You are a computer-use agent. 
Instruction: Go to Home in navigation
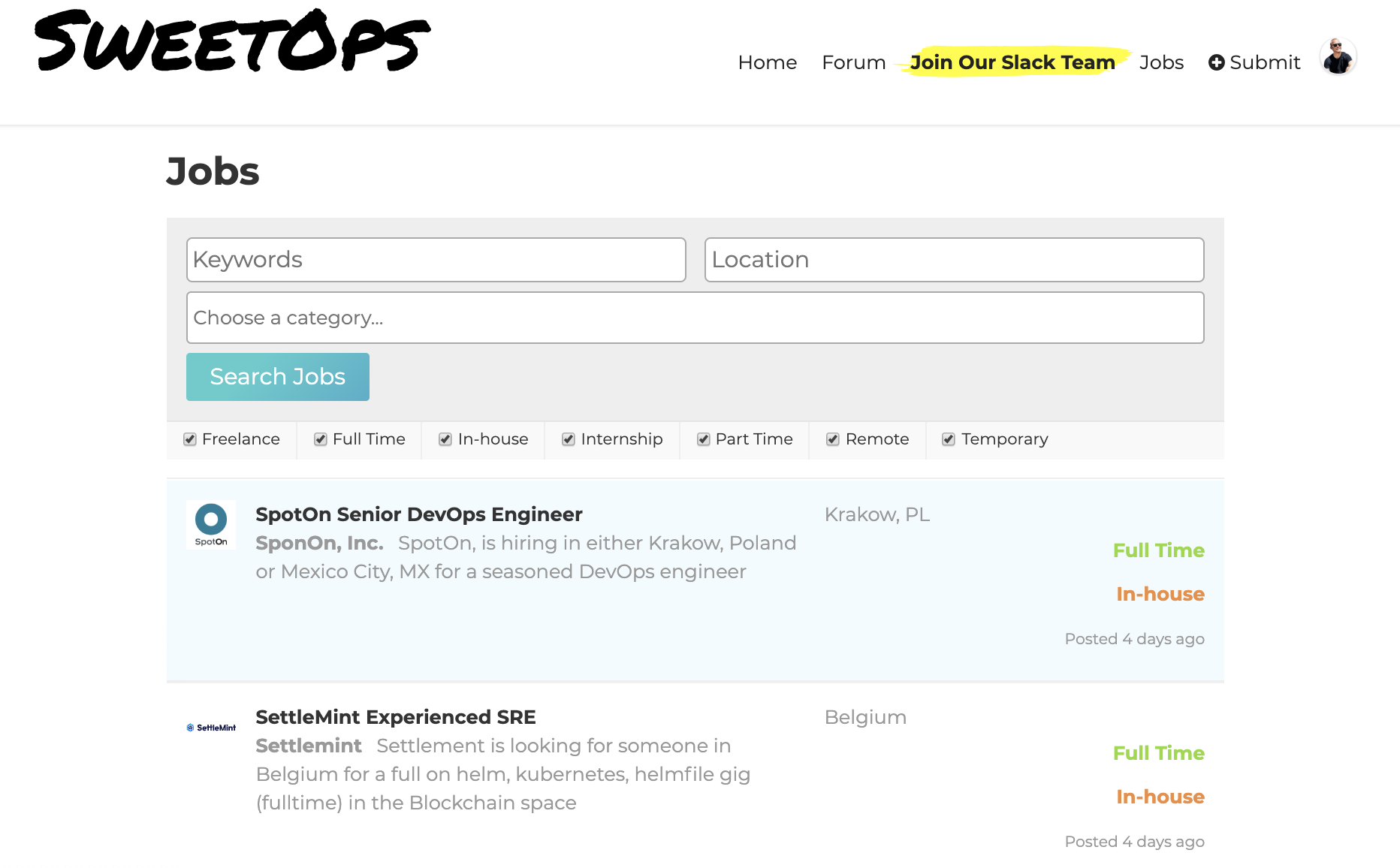point(767,62)
